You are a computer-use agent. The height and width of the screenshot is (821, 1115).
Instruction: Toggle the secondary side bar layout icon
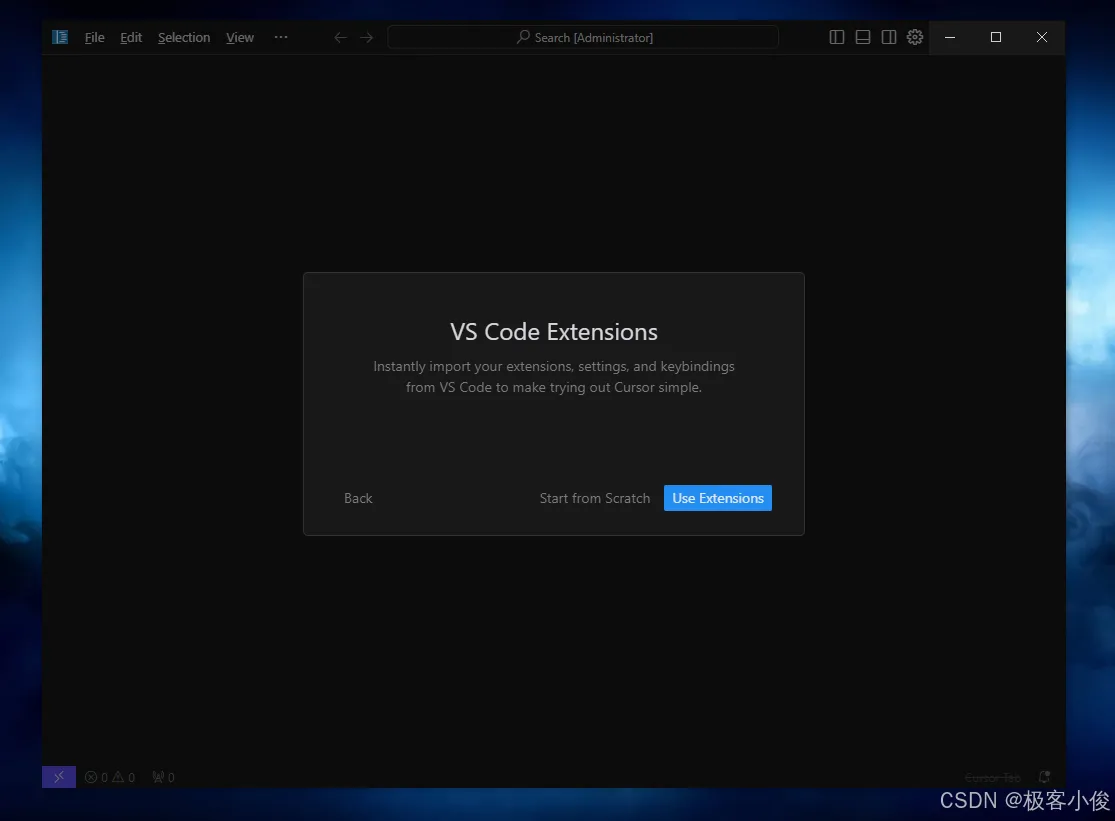coord(889,37)
